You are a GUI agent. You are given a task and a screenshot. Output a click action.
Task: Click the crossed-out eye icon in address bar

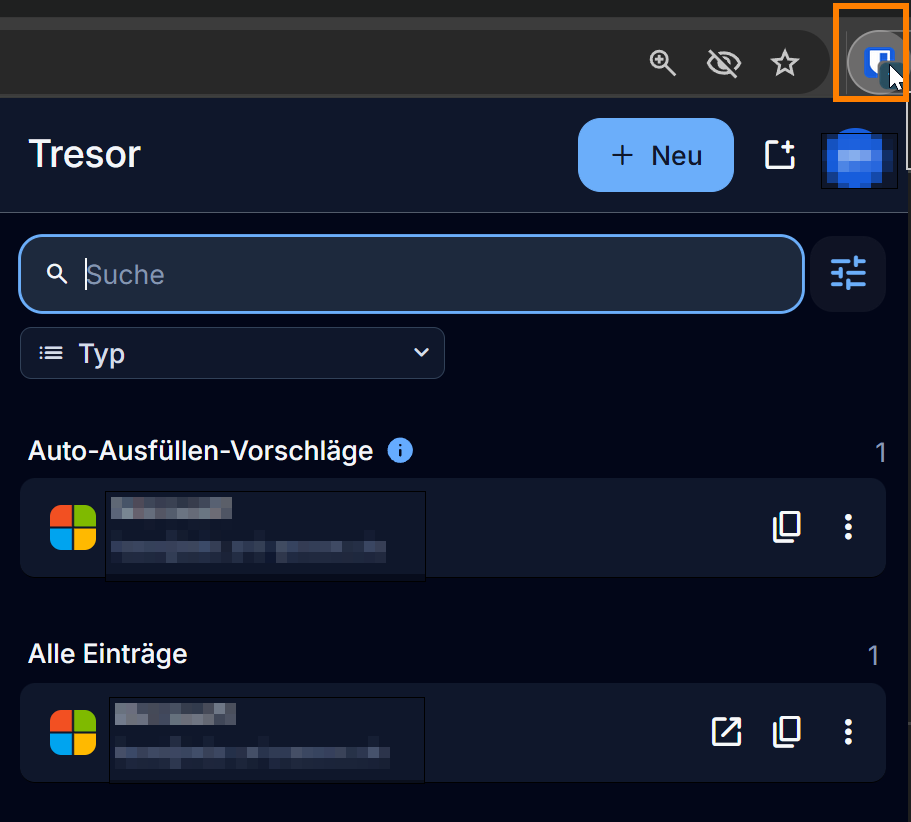point(723,63)
